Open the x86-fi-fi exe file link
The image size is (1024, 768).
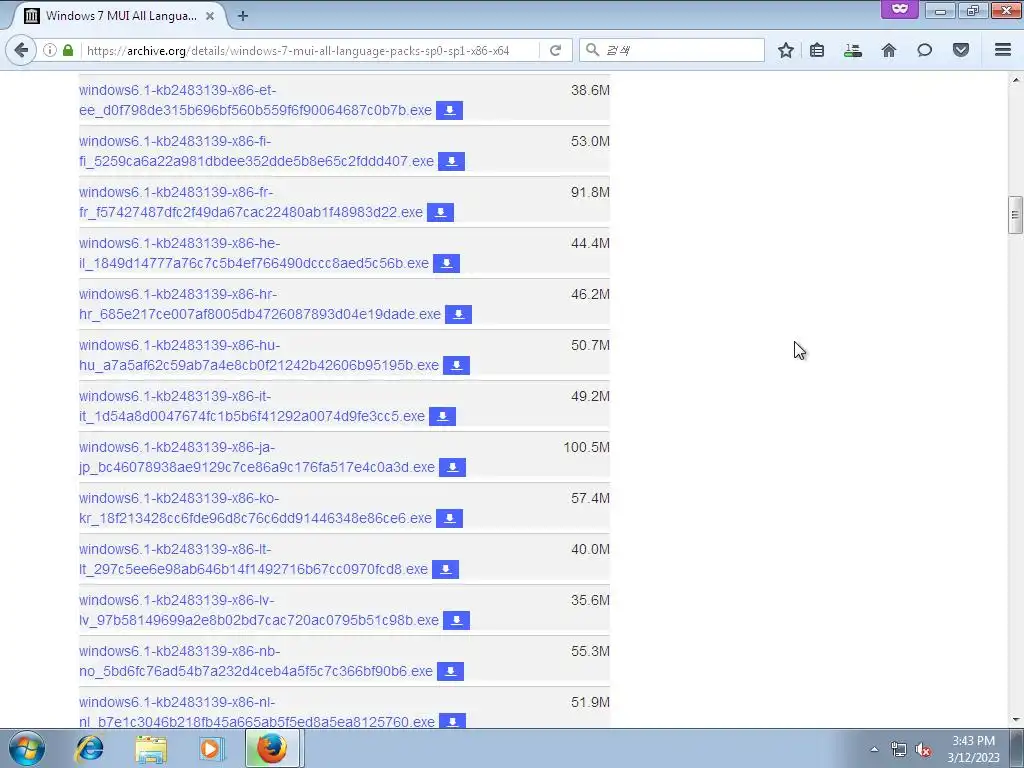click(256, 151)
